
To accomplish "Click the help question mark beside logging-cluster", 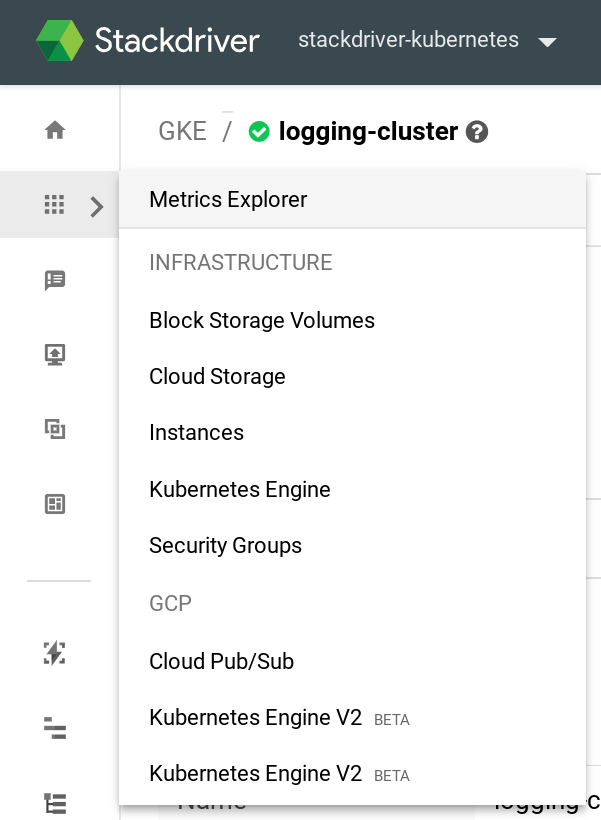I will pyautogui.click(x=477, y=132).
